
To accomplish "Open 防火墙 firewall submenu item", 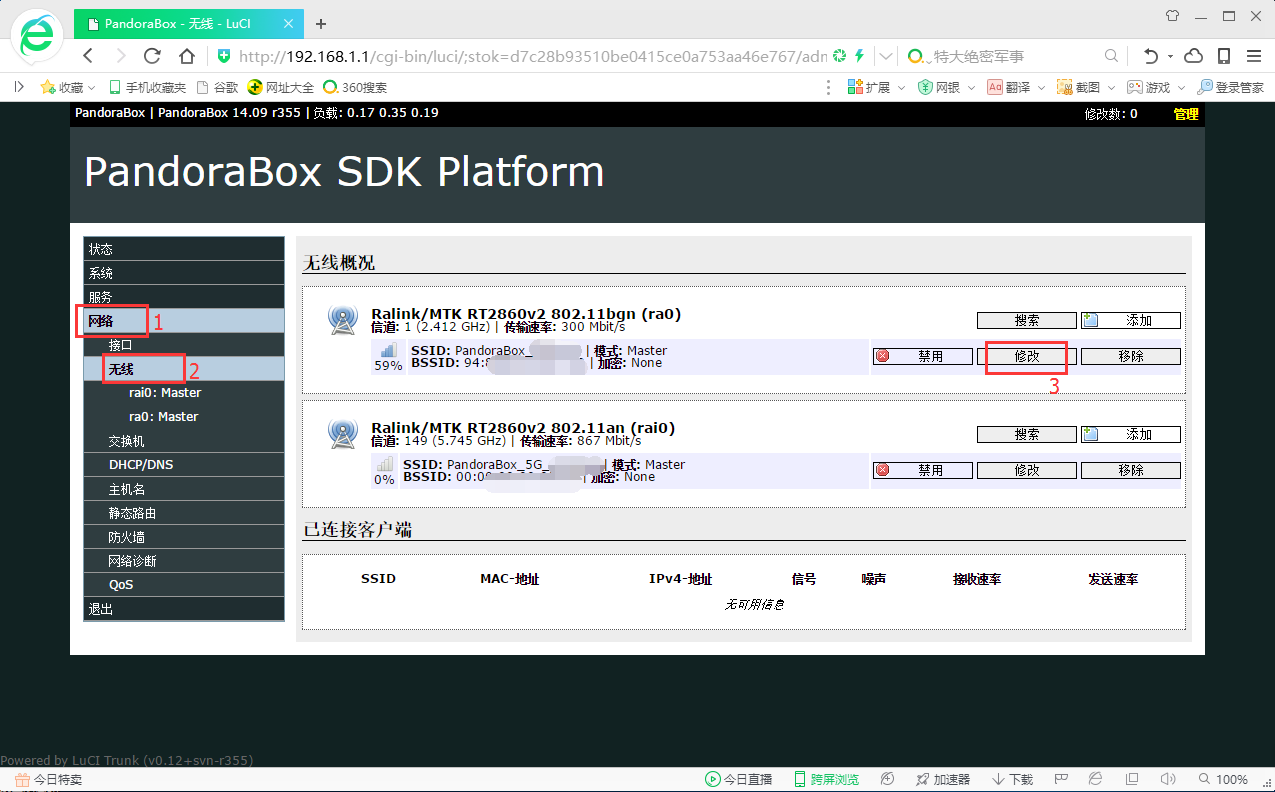I will [184, 537].
